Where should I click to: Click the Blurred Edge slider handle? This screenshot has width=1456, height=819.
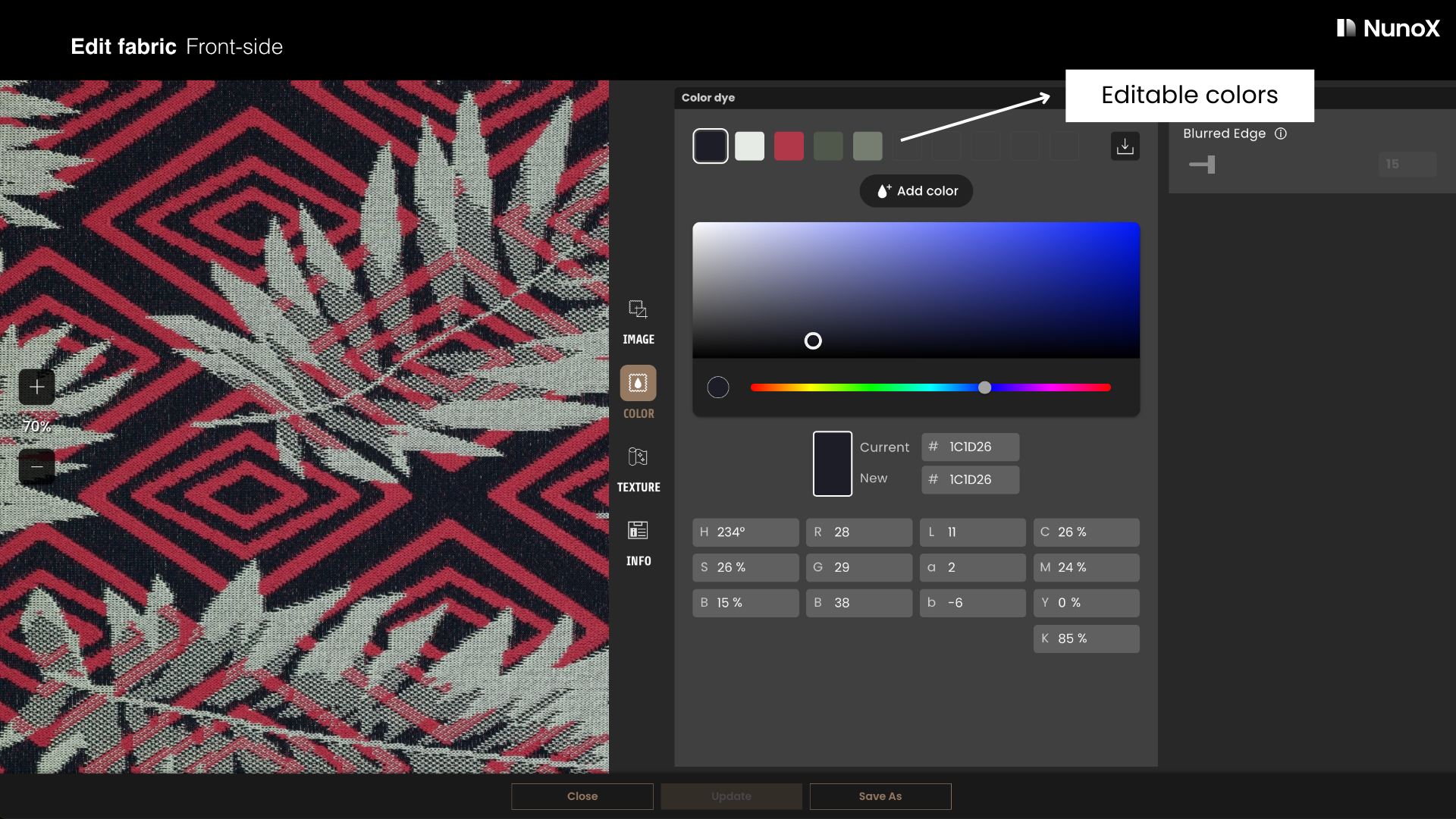[1211, 165]
